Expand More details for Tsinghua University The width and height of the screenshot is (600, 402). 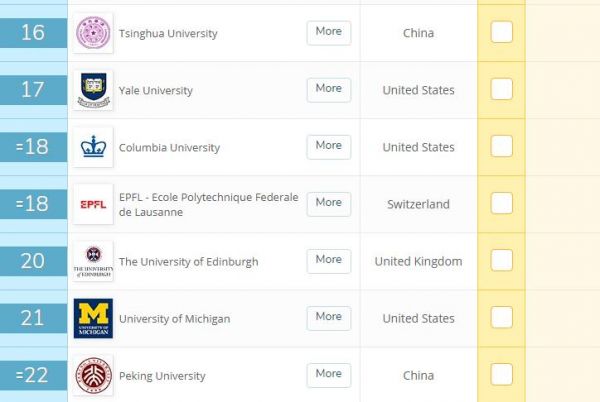point(328,32)
